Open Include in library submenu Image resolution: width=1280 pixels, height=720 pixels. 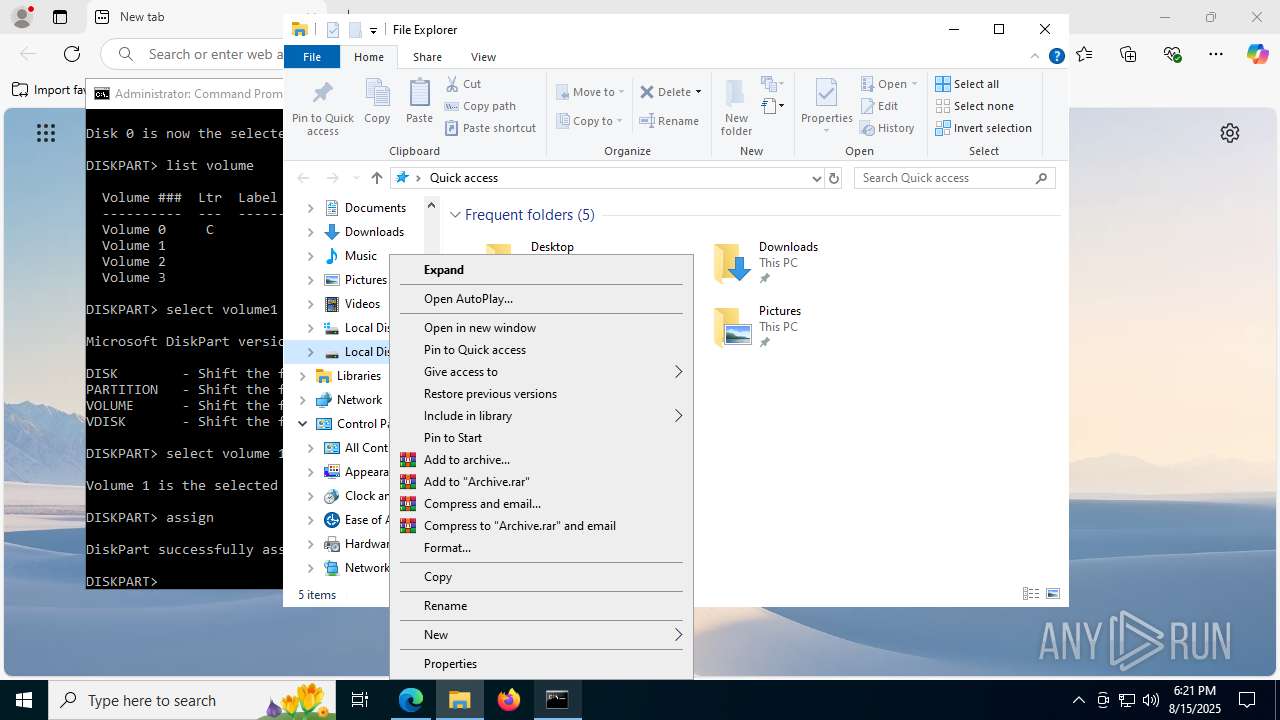point(541,416)
